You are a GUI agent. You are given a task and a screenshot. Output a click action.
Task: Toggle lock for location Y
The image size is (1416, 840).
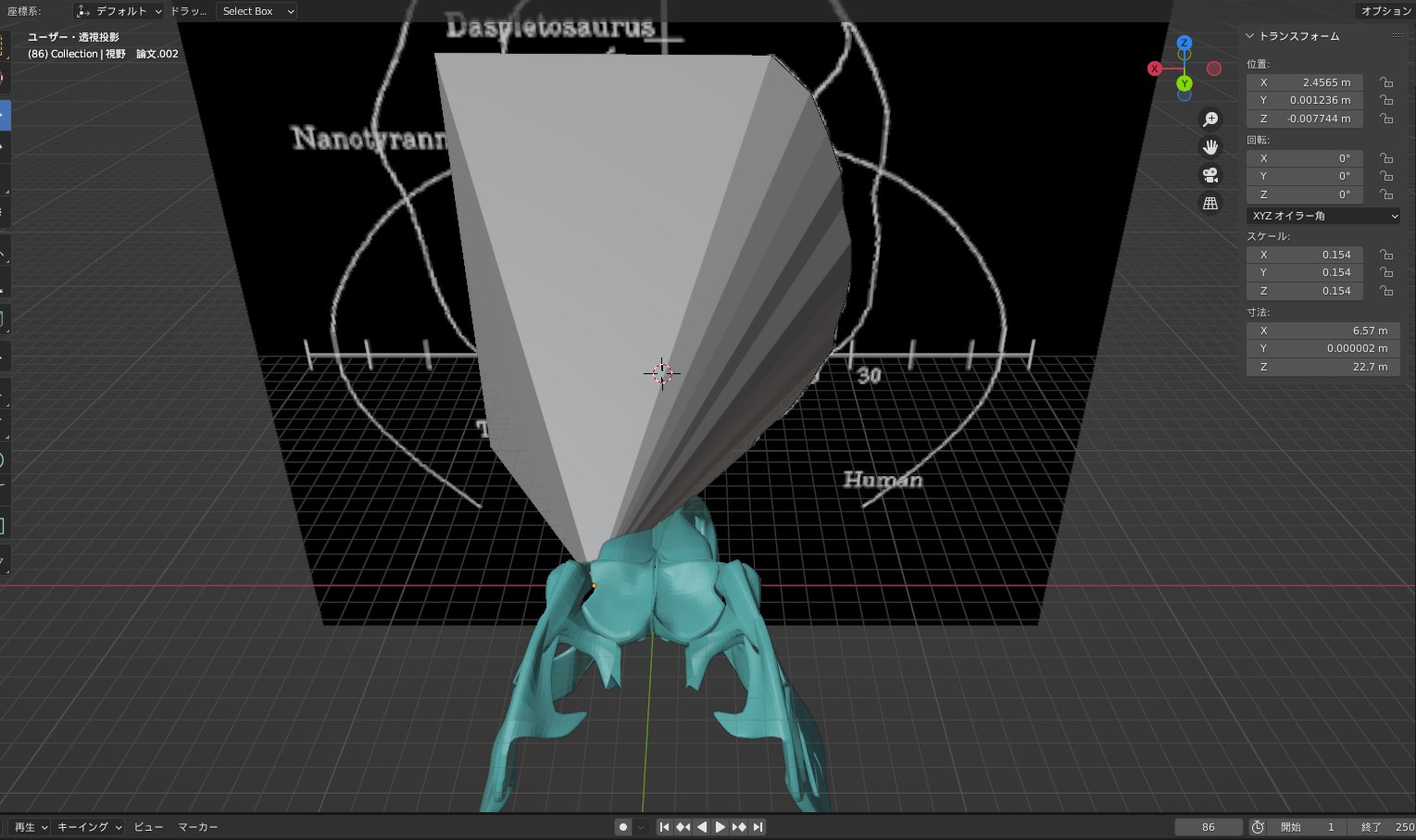pos(1386,100)
